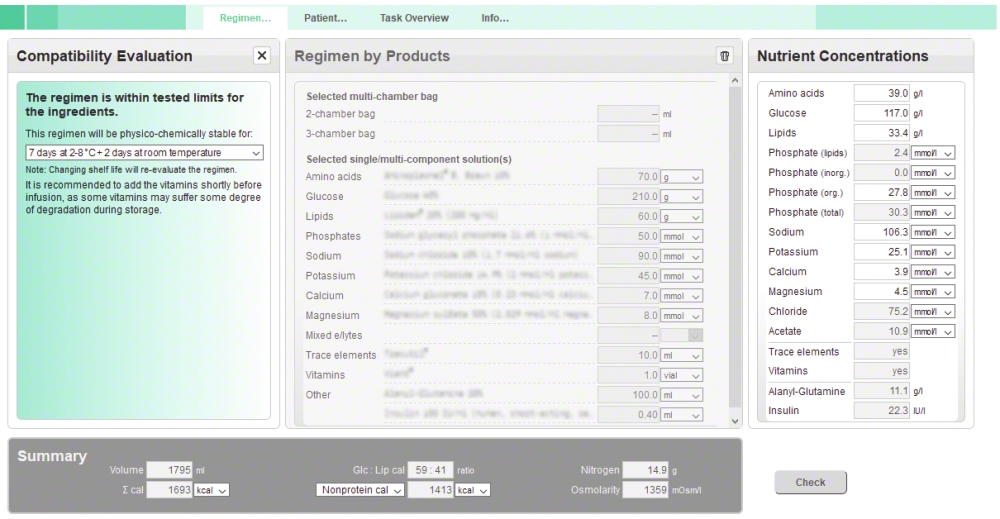Click Potassium concentration field 25.1
Image resolution: width=1000 pixels, height=519 pixels.
pyautogui.click(x=881, y=252)
